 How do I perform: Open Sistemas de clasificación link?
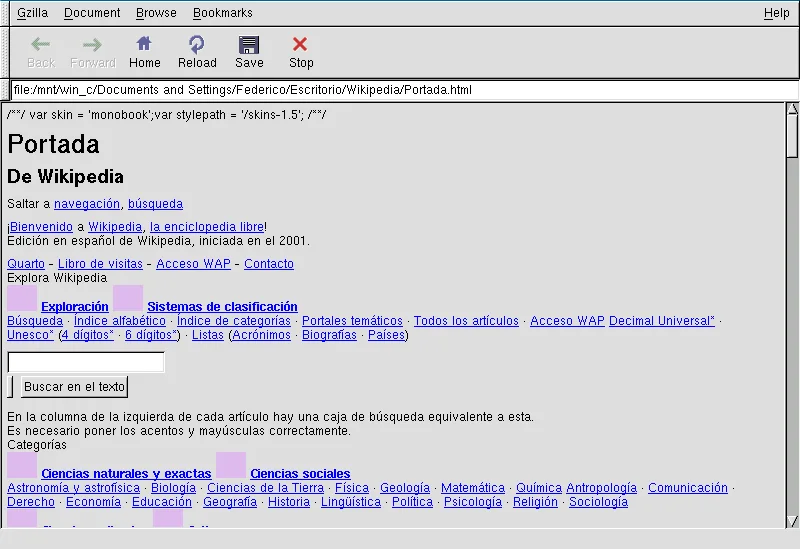[x=222, y=307]
